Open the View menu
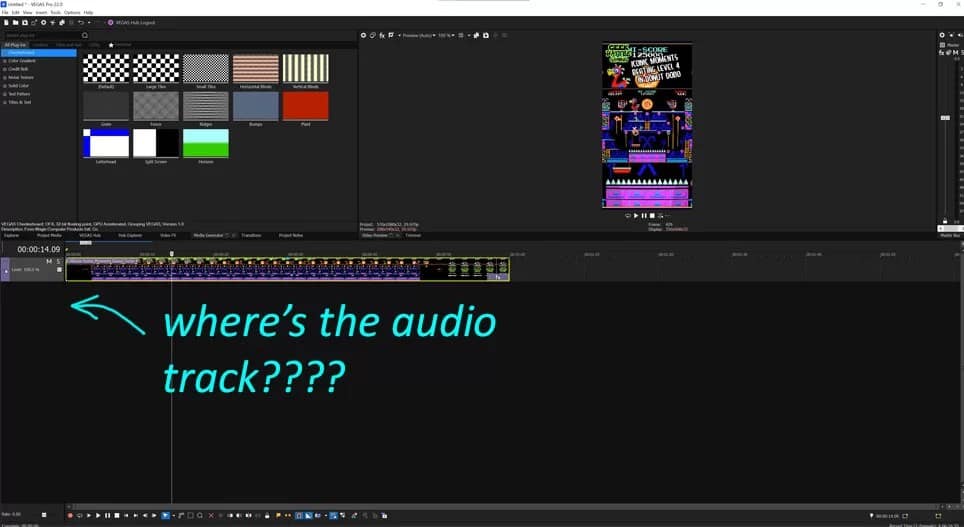The width and height of the screenshot is (964, 527). [x=28, y=12]
